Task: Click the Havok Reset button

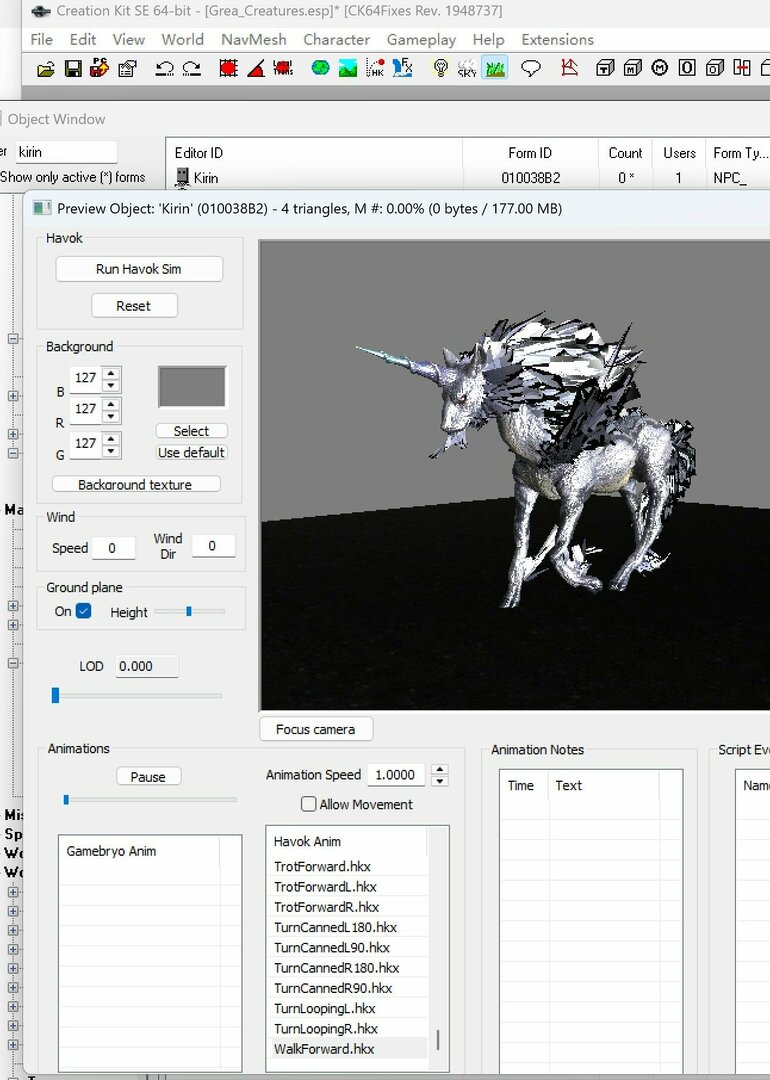Action: (x=134, y=306)
